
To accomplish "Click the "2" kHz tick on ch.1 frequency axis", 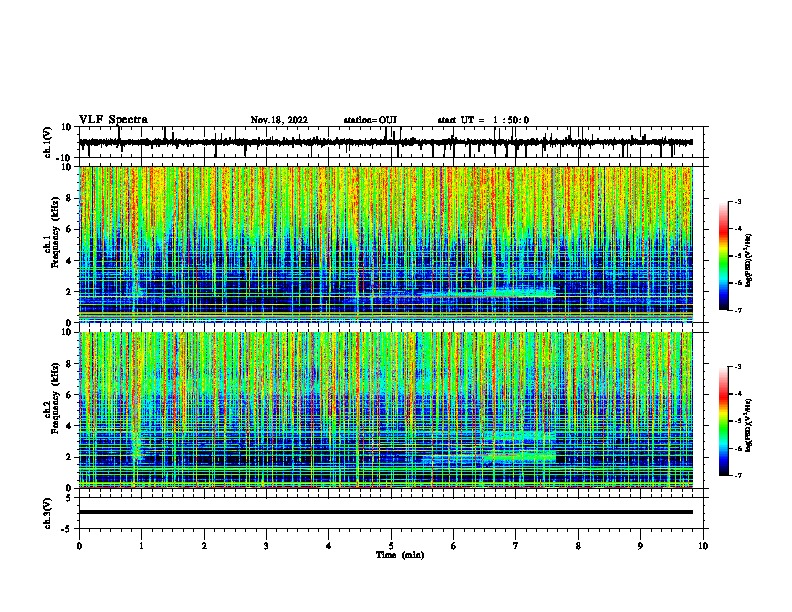I will pyautogui.click(x=69, y=291).
